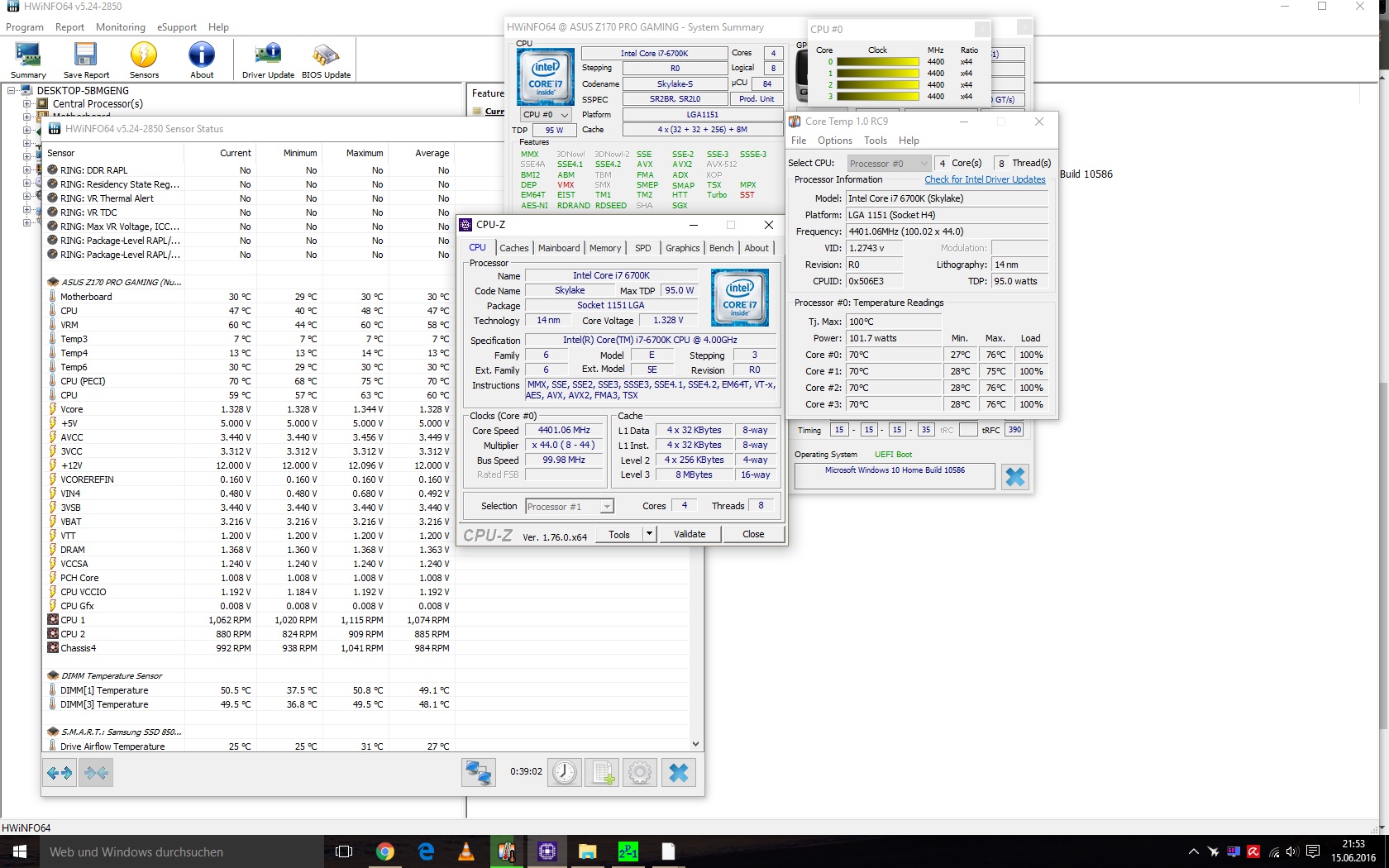This screenshot has width=1389, height=868.
Task: Open Microsoft Edge from the taskbar
Action: 426,851
